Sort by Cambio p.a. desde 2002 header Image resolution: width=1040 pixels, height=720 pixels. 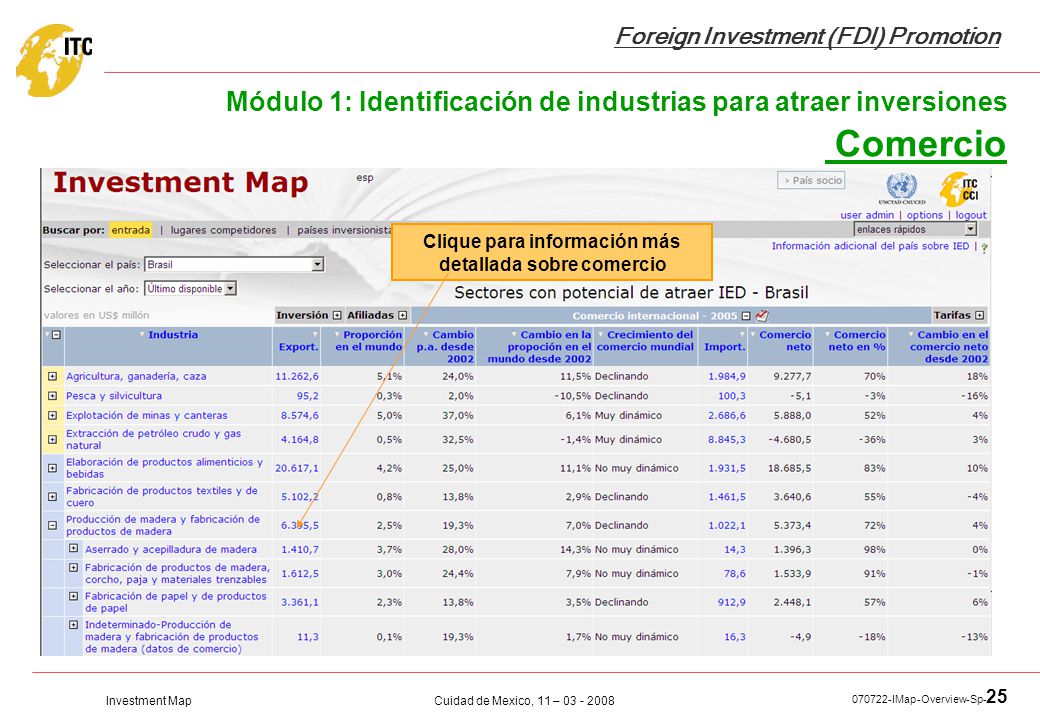tap(445, 347)
